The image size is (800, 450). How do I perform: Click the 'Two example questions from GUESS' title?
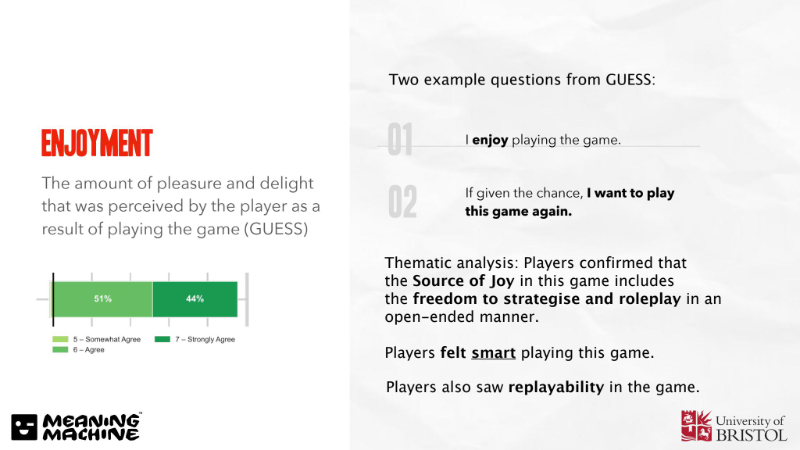tap(522, 80)
